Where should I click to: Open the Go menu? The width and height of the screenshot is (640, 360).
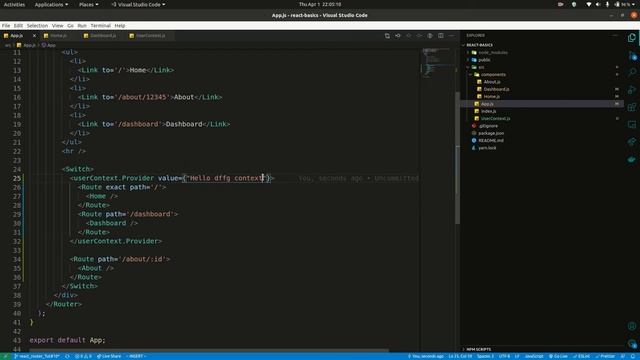(71, 25)
